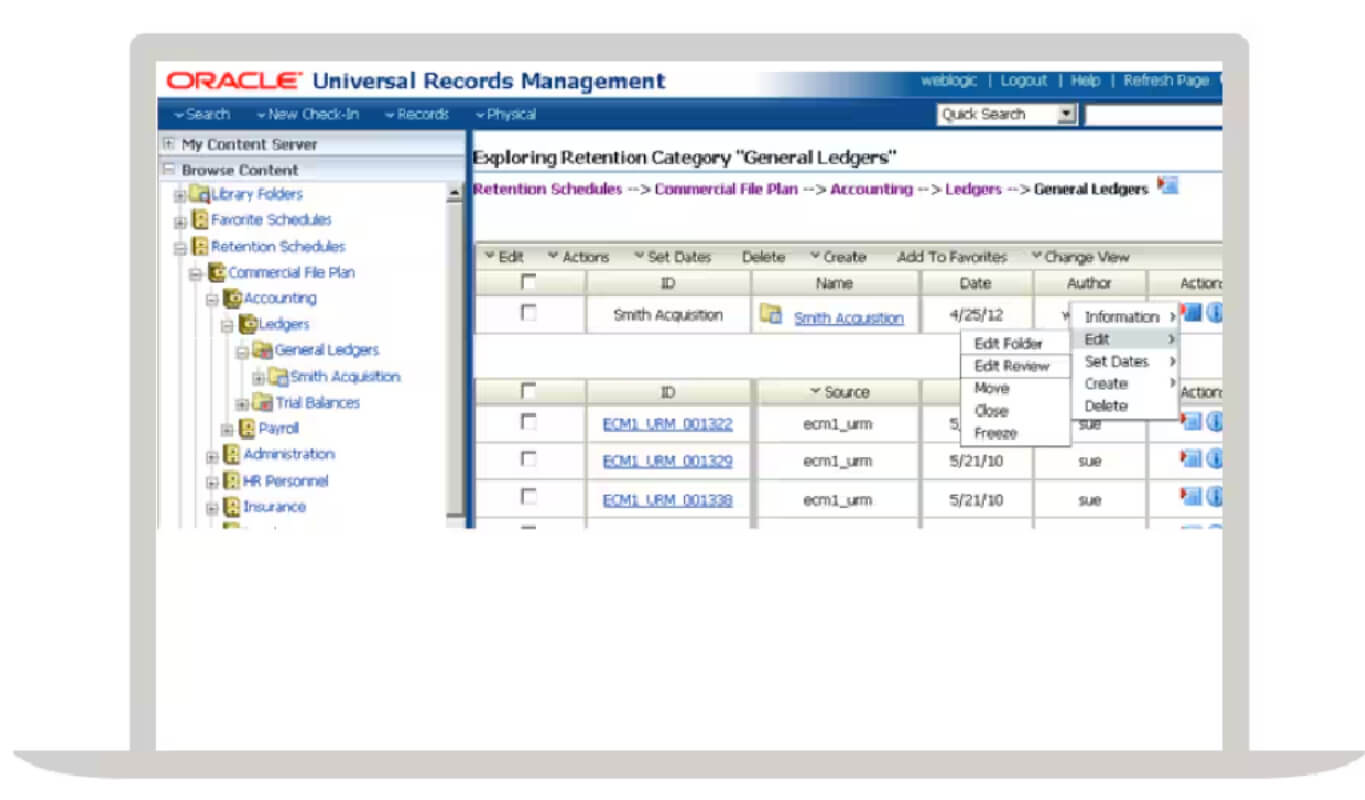Click the Logout link

click(1024, 81)
